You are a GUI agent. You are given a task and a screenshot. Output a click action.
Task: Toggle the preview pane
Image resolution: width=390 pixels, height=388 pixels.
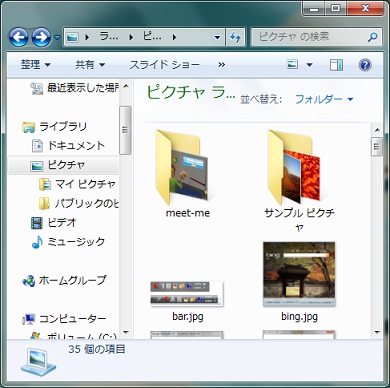(336, 65)
